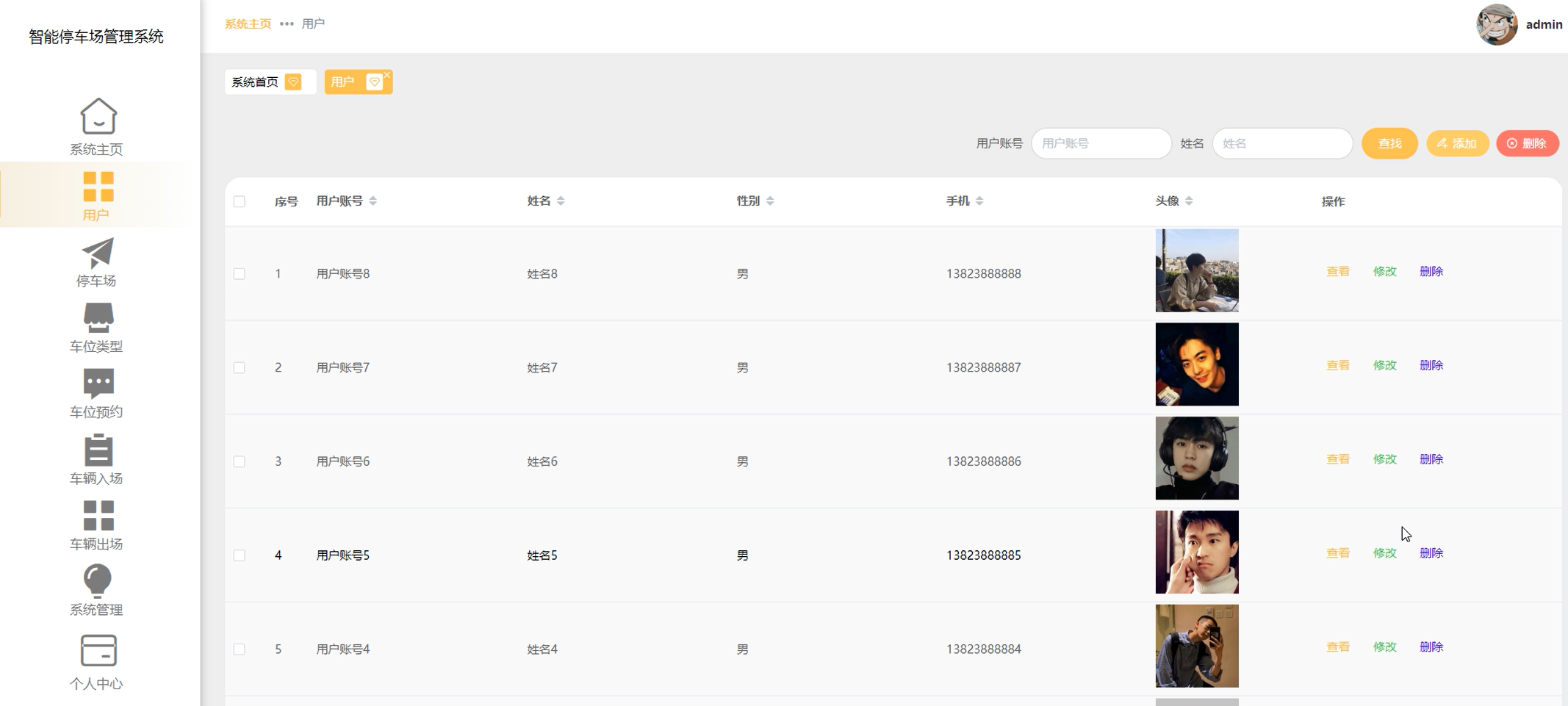
Task: Open avatar thumbnail of 姓名6
Action: point(1197,458)
